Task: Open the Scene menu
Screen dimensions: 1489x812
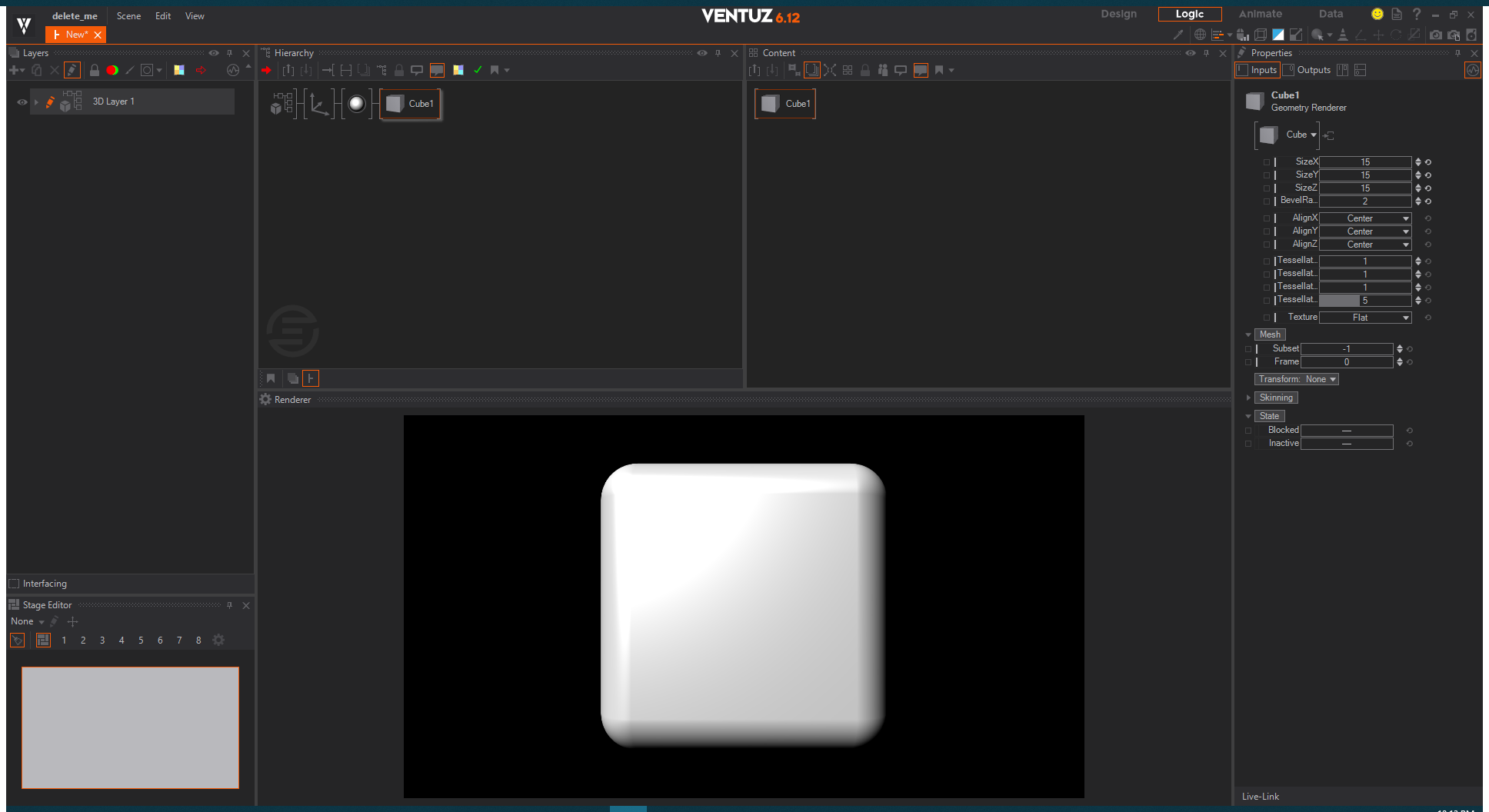Action: pyautogui.click(x=128, y=16)
